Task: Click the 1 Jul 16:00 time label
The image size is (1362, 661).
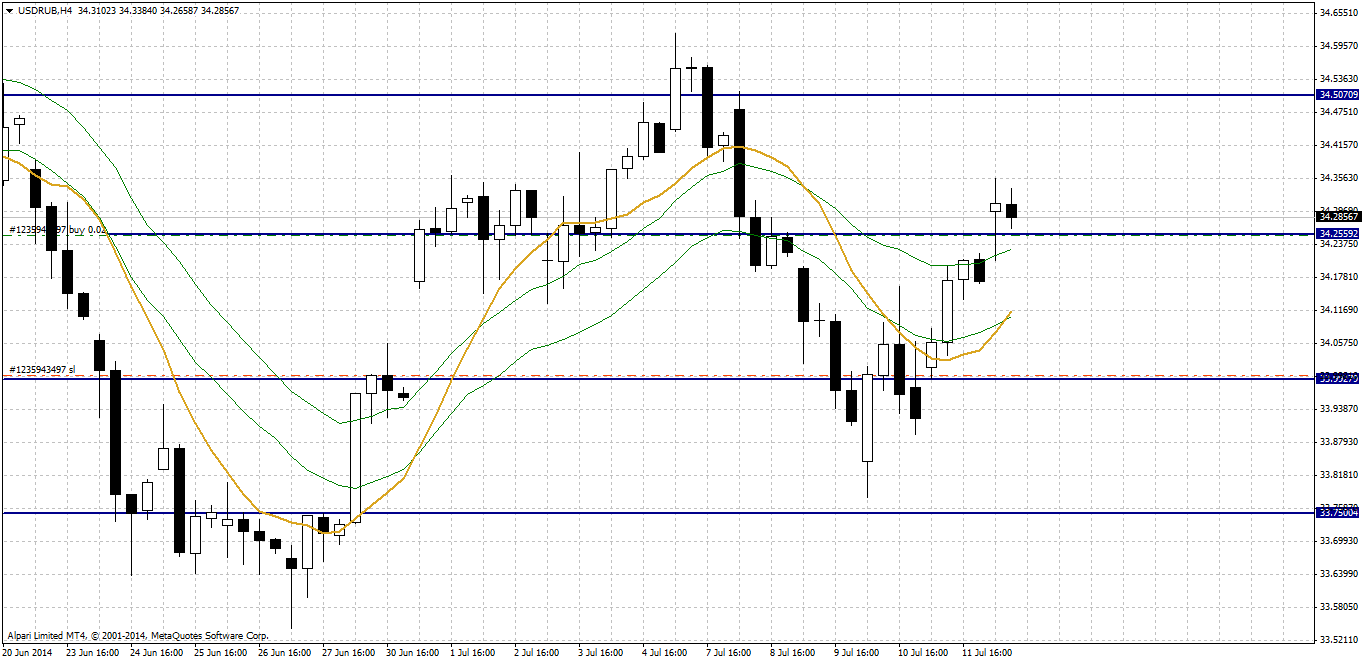Action: (x=474, y=653)
